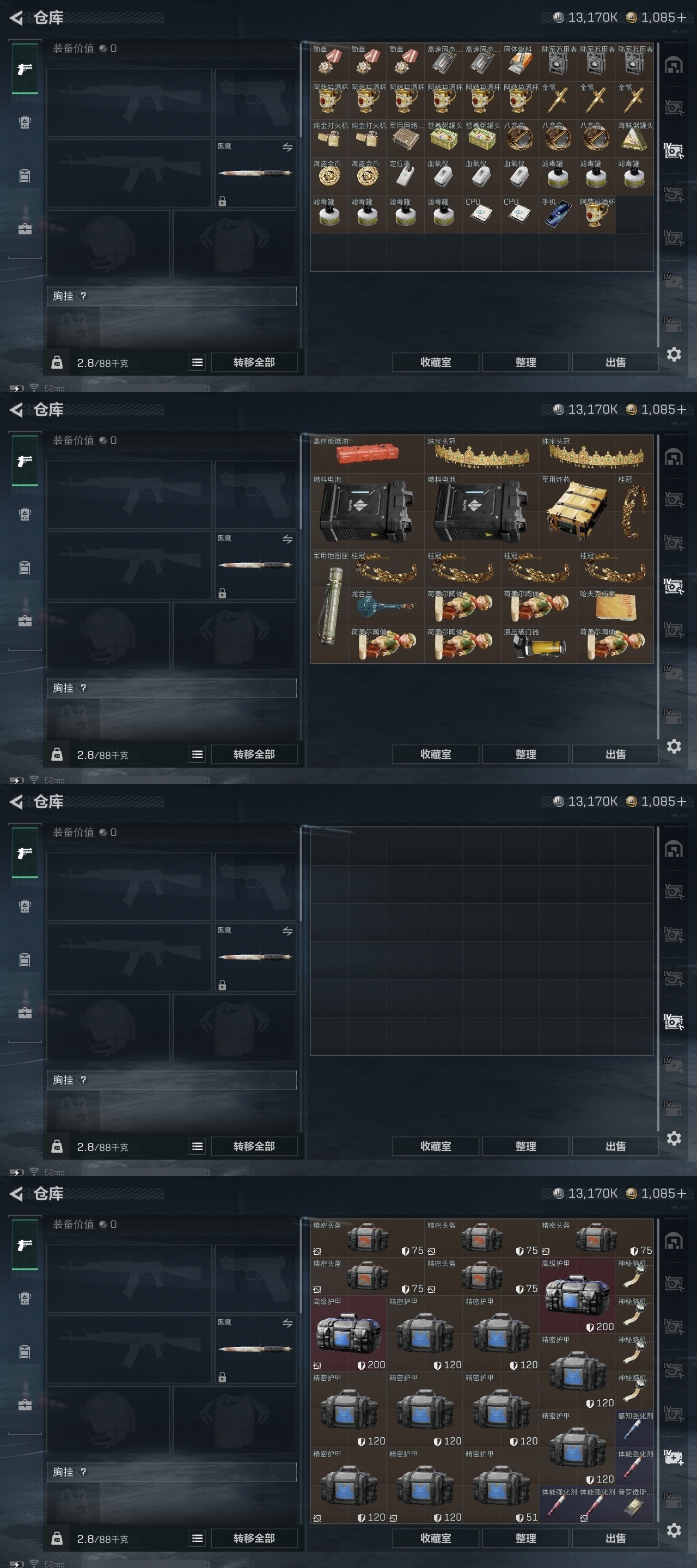697x1568 pixels.
Task: Pick the 龙舌兰 blue bottle item
Action: coord(386,607)
